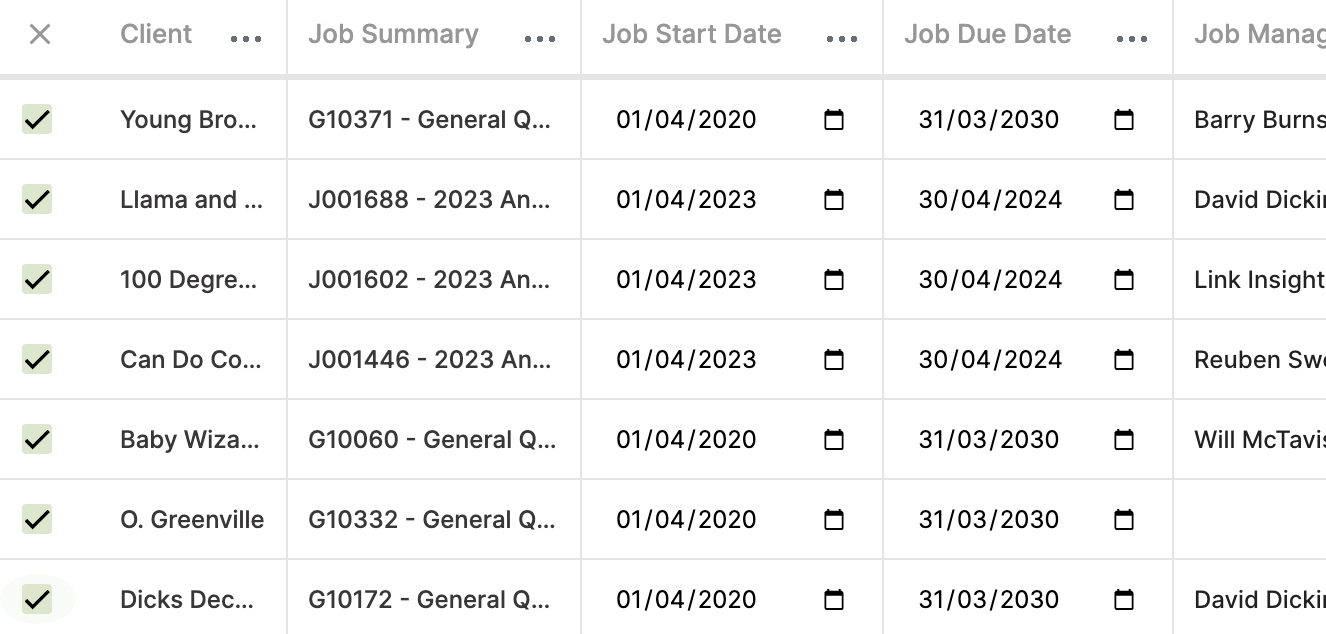Select the Job Summary column header
This screenshot has width=1326, height=634.
point(393,35)
